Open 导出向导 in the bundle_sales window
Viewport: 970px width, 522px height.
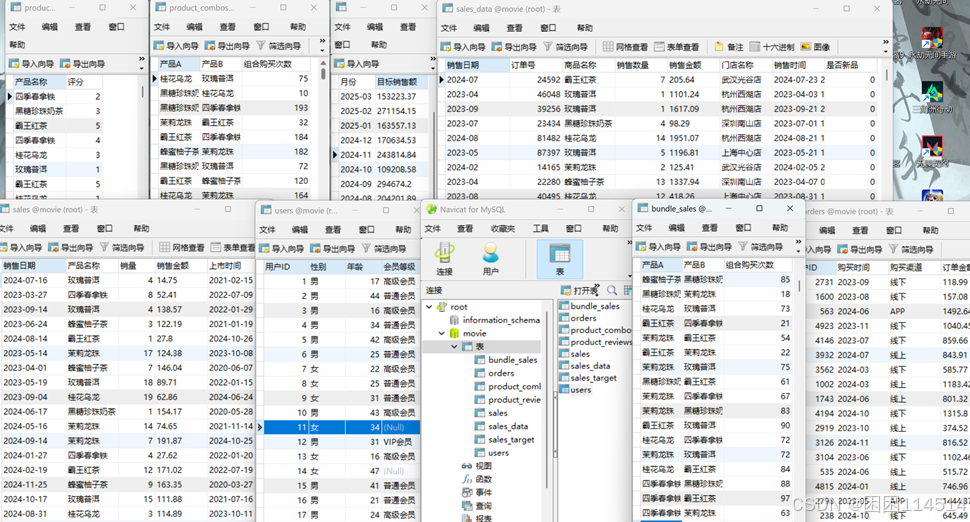click(710, 247)
